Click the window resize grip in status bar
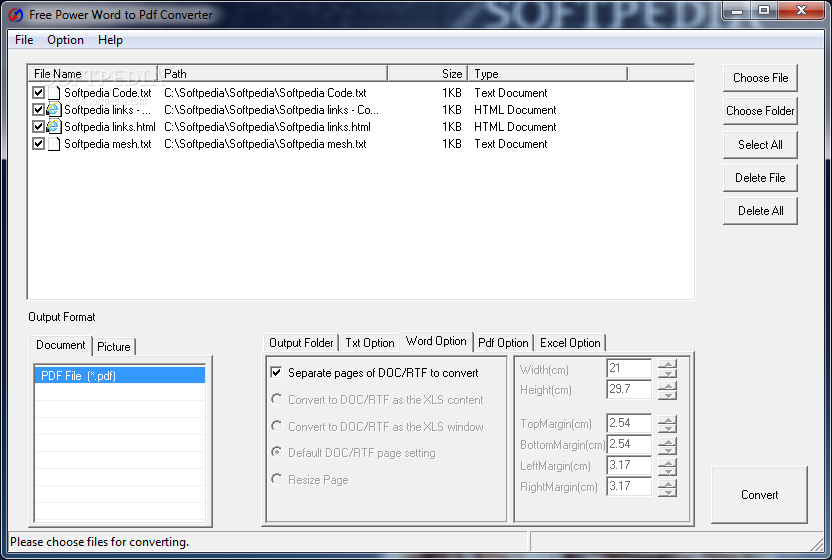 [x=817, y=544]
